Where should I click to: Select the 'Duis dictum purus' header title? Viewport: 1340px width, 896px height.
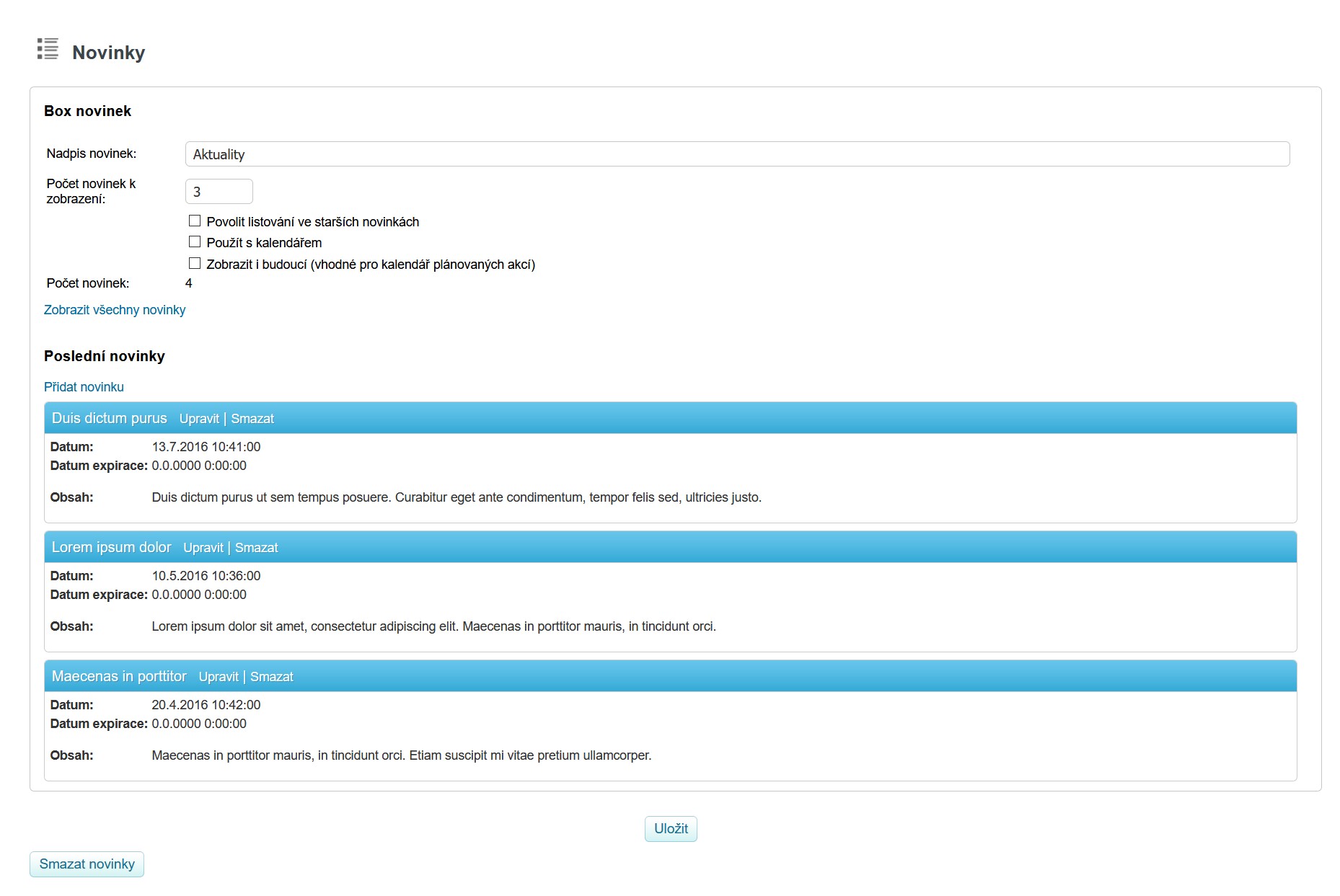tap(109, 418)
